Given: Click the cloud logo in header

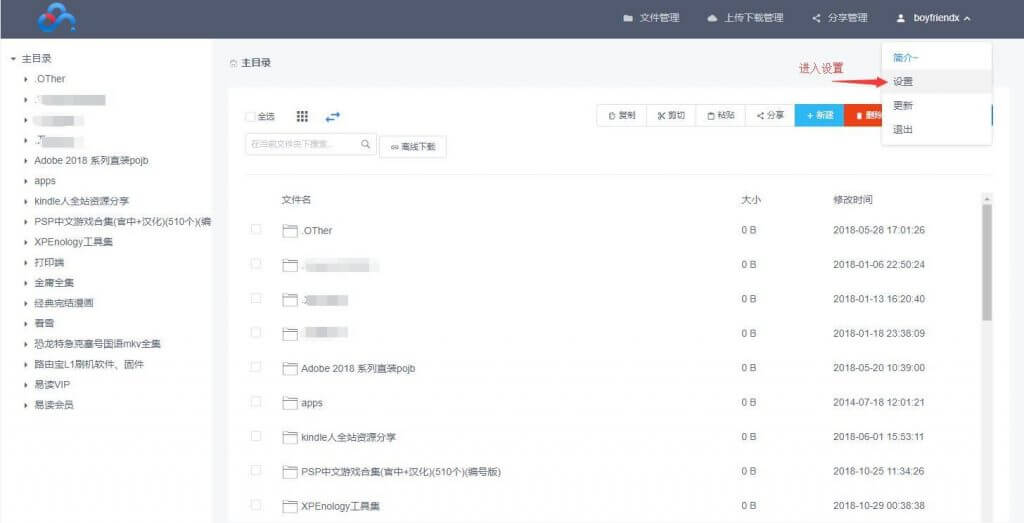Looking at the screenshot, I should 56,17.
